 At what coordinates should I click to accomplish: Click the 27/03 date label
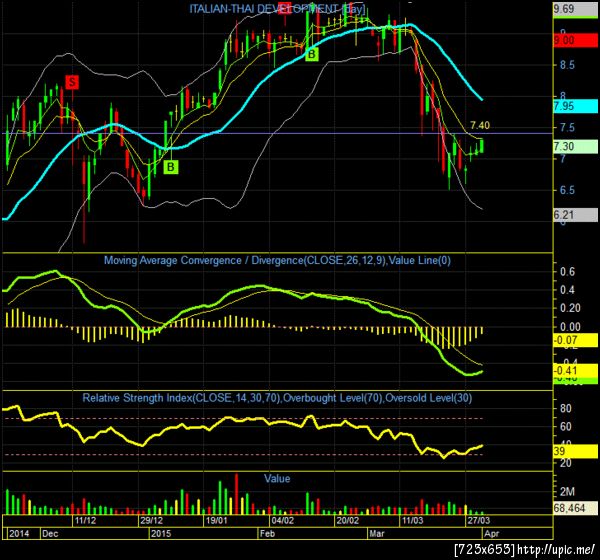pos(478,521)
